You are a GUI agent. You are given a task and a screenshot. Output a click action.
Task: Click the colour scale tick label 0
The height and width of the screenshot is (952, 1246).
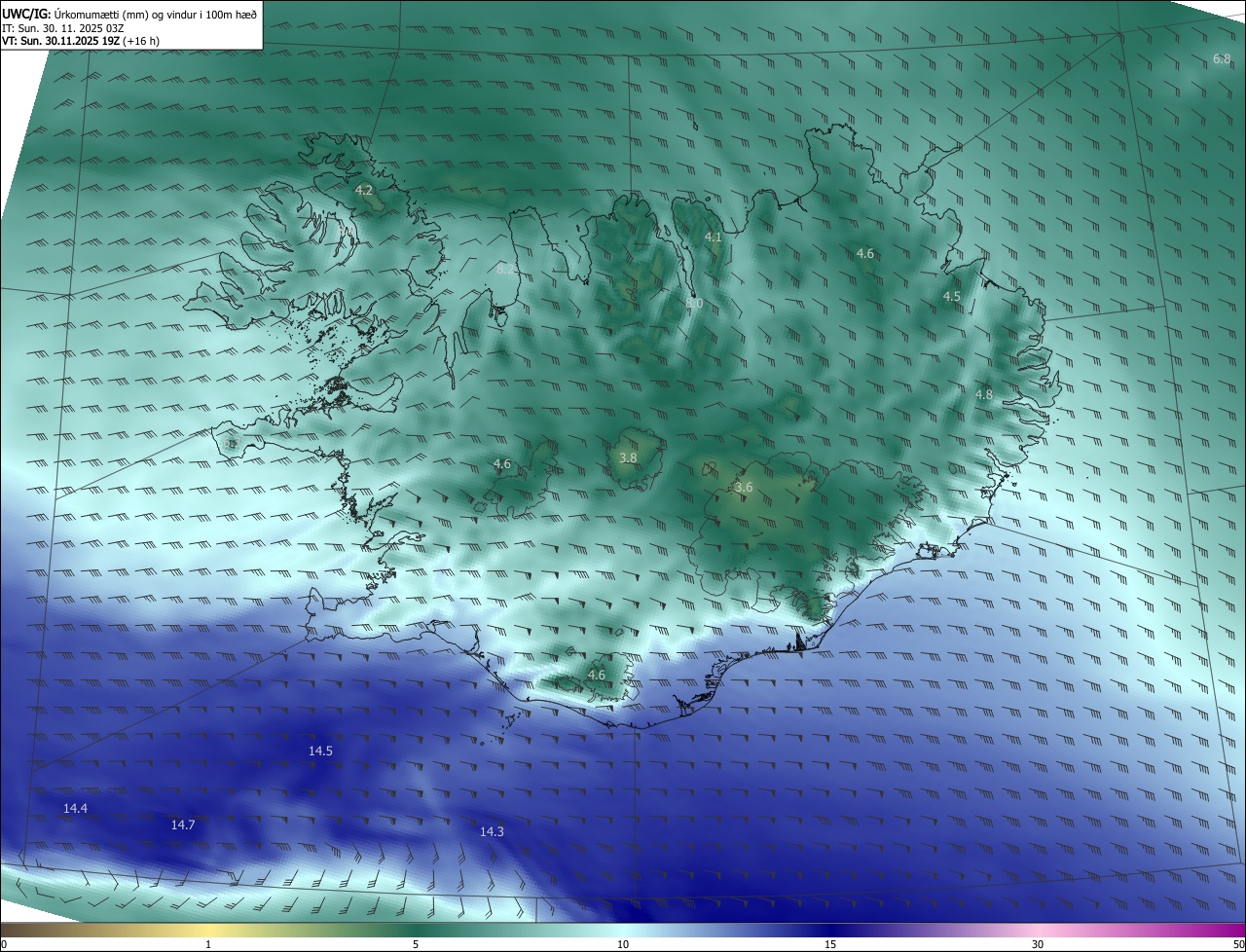[x=4, y=944]
